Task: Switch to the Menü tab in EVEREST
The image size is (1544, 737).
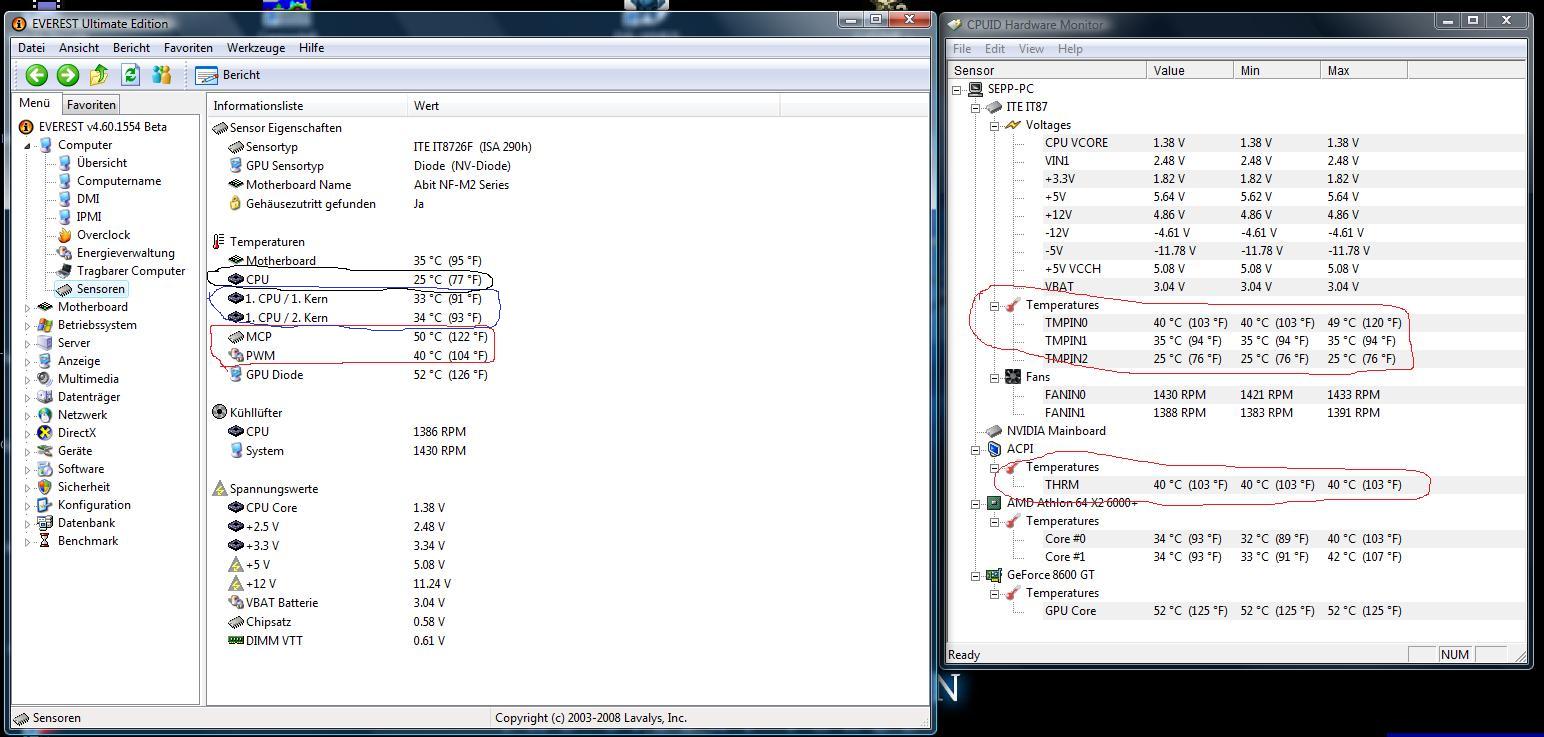Action: 35,104
